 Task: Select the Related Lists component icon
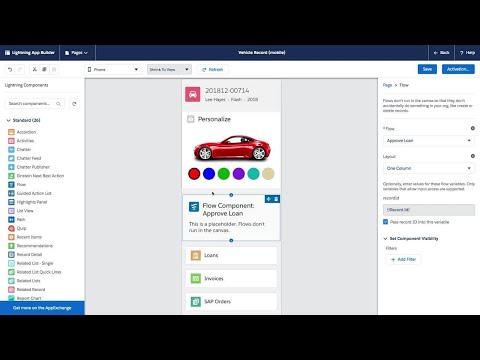[11, 281]
